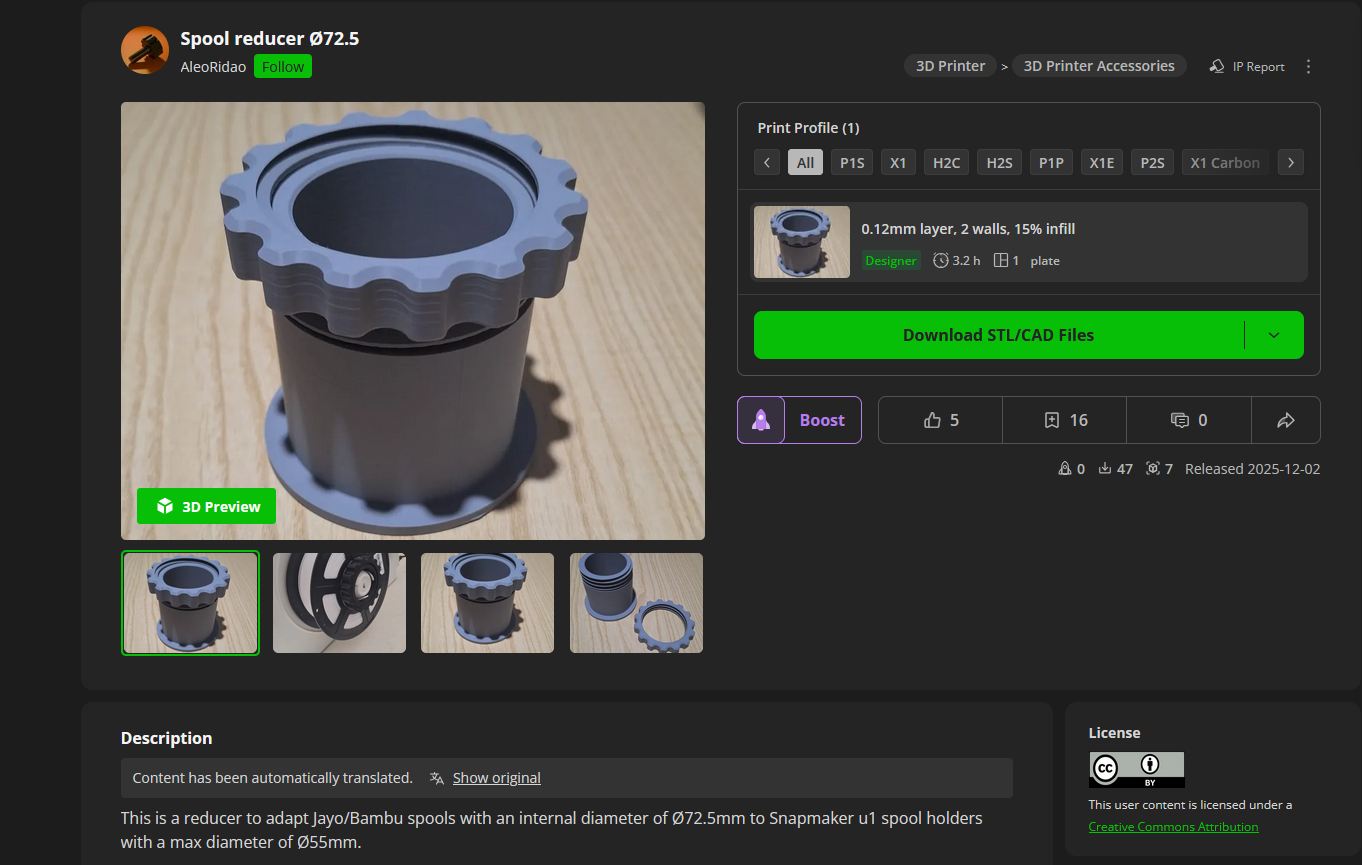Screen dimensions: 1362x865
Task: Click the rocket Boost icon
Action: tap(761, 420)
